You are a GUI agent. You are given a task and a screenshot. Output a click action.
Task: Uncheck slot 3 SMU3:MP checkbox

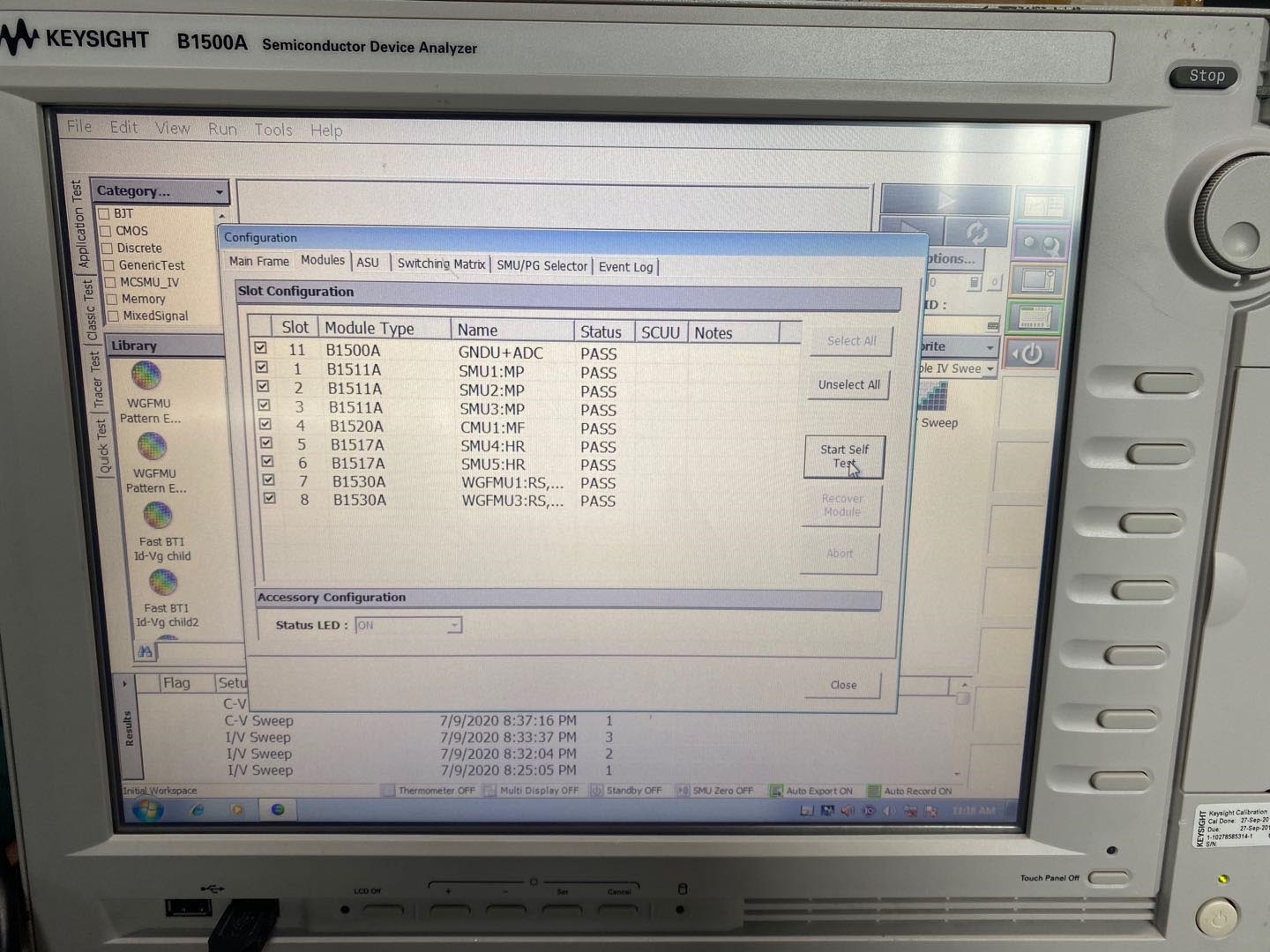(264, 405)
